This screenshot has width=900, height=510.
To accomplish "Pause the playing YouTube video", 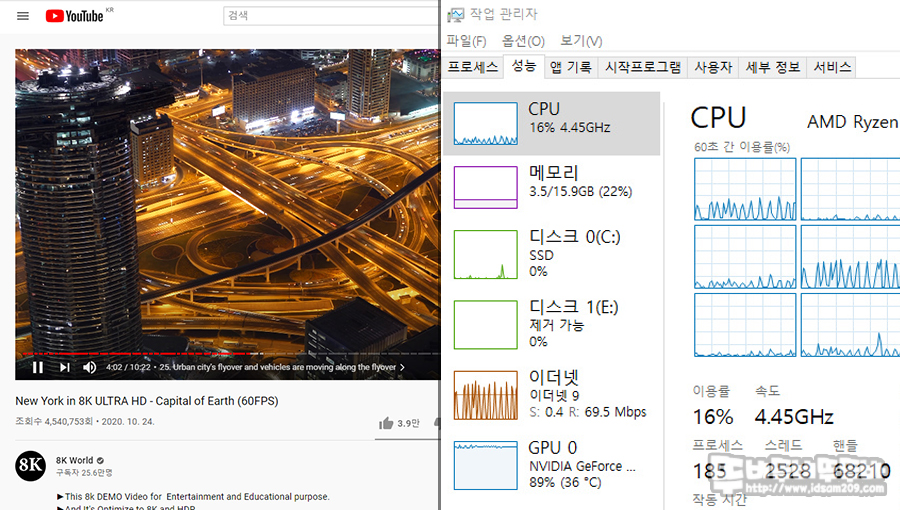I will 38,367.
